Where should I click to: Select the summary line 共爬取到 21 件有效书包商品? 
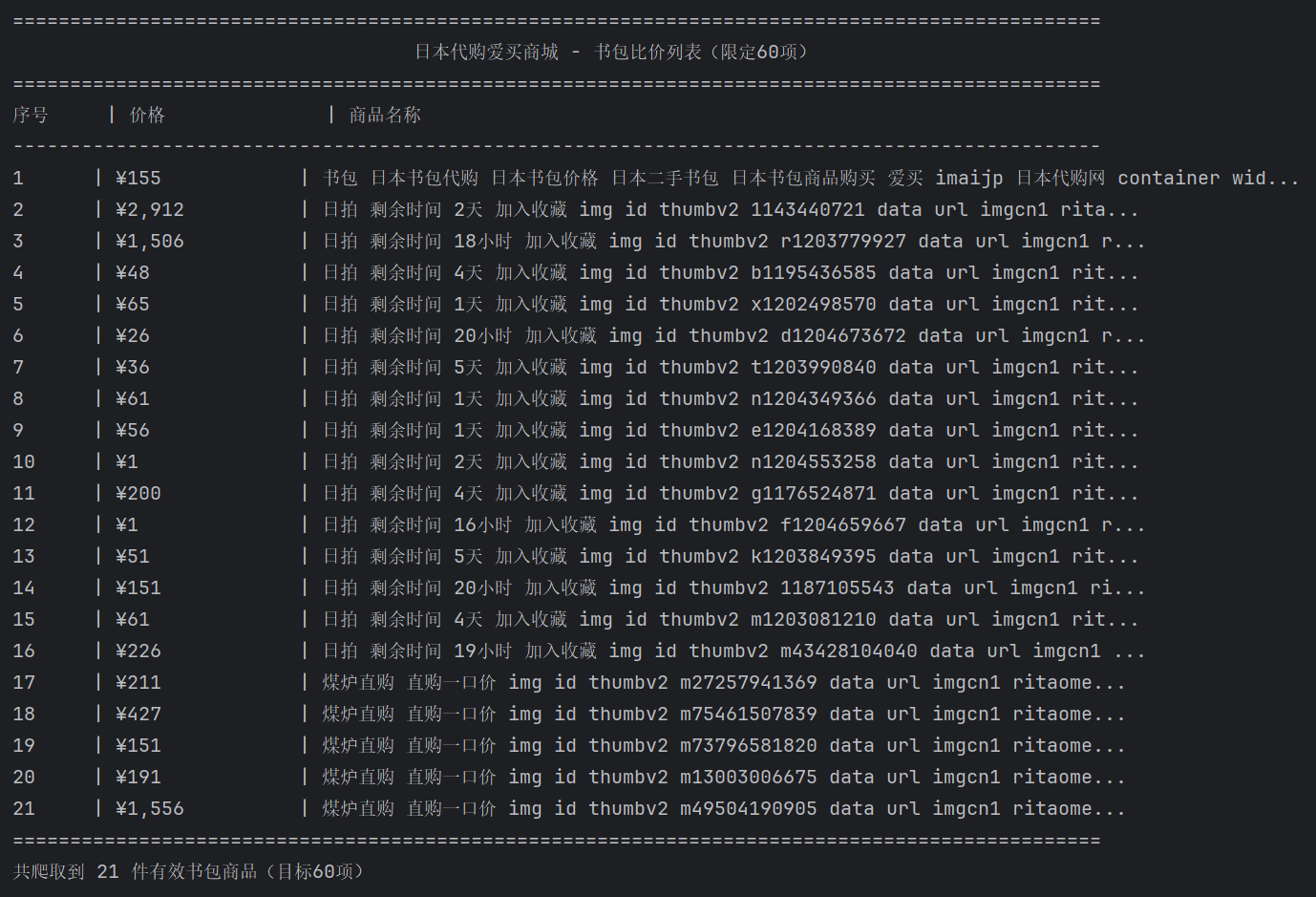[135, 871]
